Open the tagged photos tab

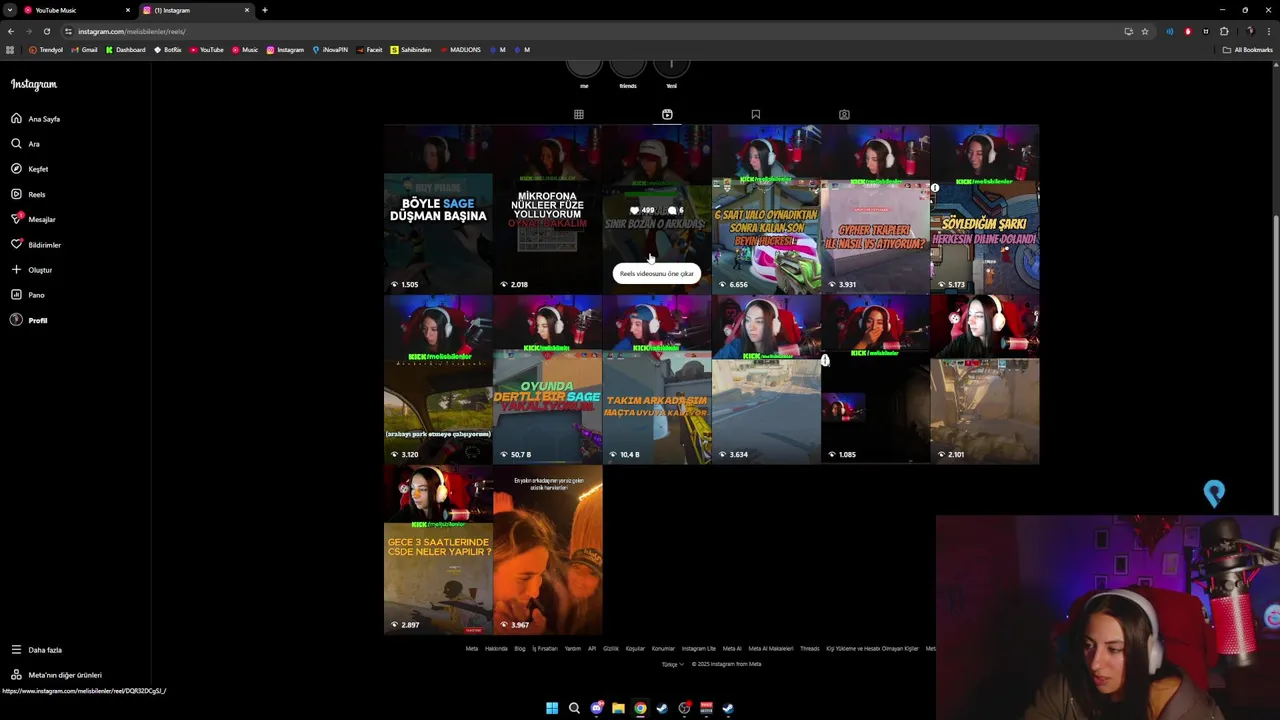[x=844, y=114]
